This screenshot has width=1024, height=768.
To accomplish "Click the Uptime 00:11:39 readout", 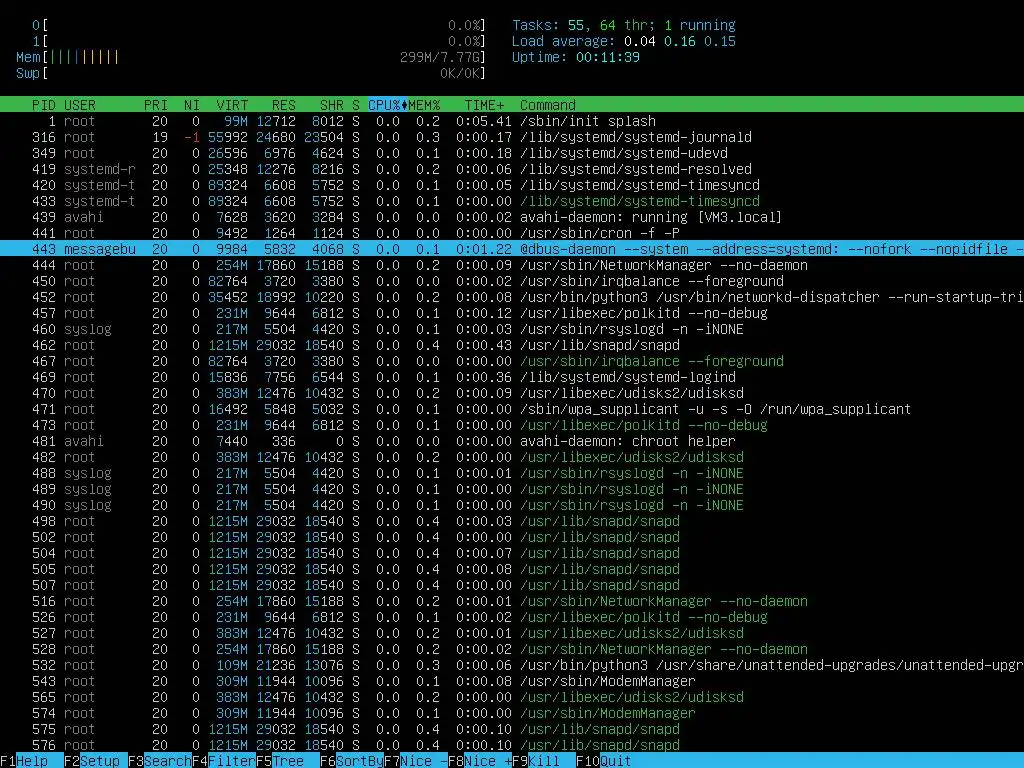I will pos(576,57).
